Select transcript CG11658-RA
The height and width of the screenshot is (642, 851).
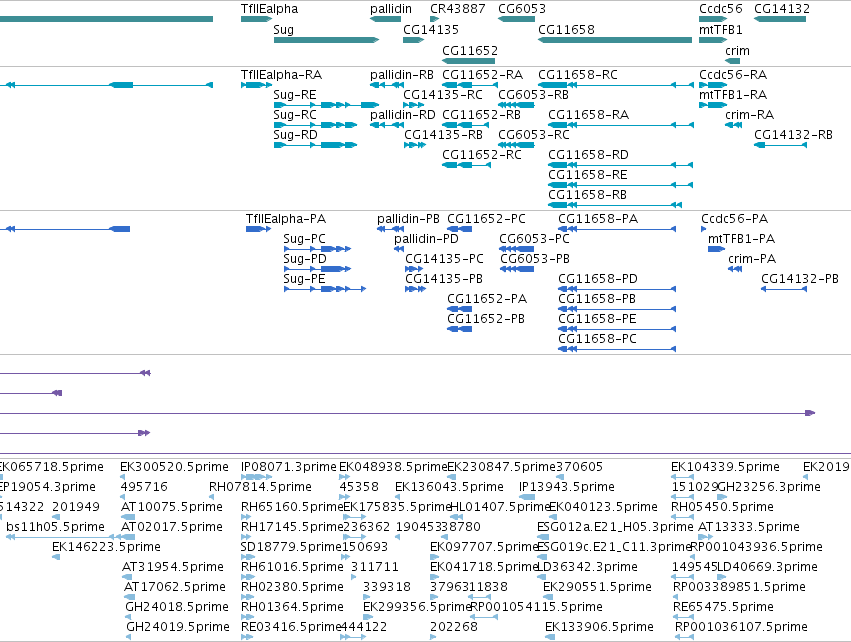tap(589, 115)
